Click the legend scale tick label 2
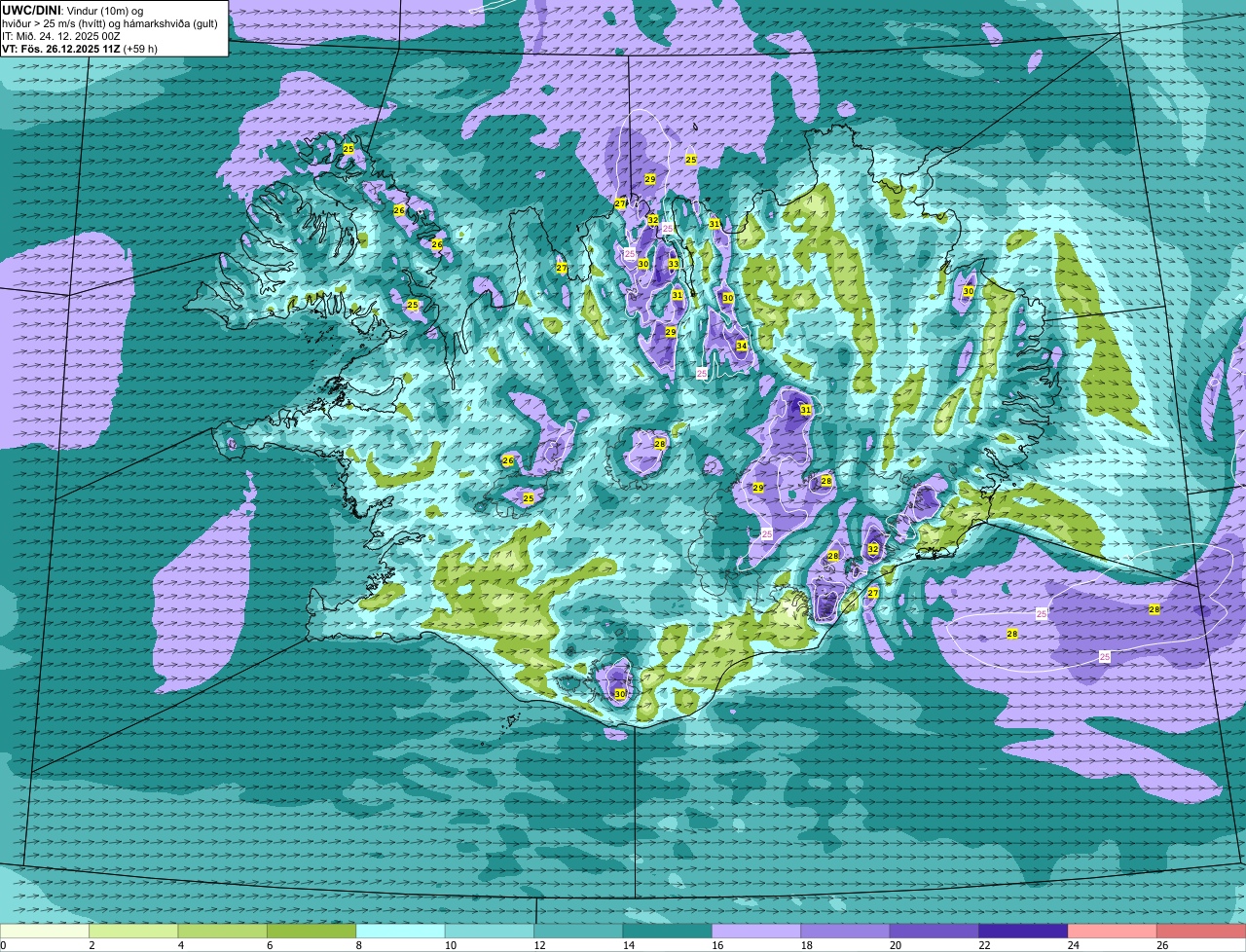Image resolution: width=1246 pixels, height=952 pixels. point(92,945)
